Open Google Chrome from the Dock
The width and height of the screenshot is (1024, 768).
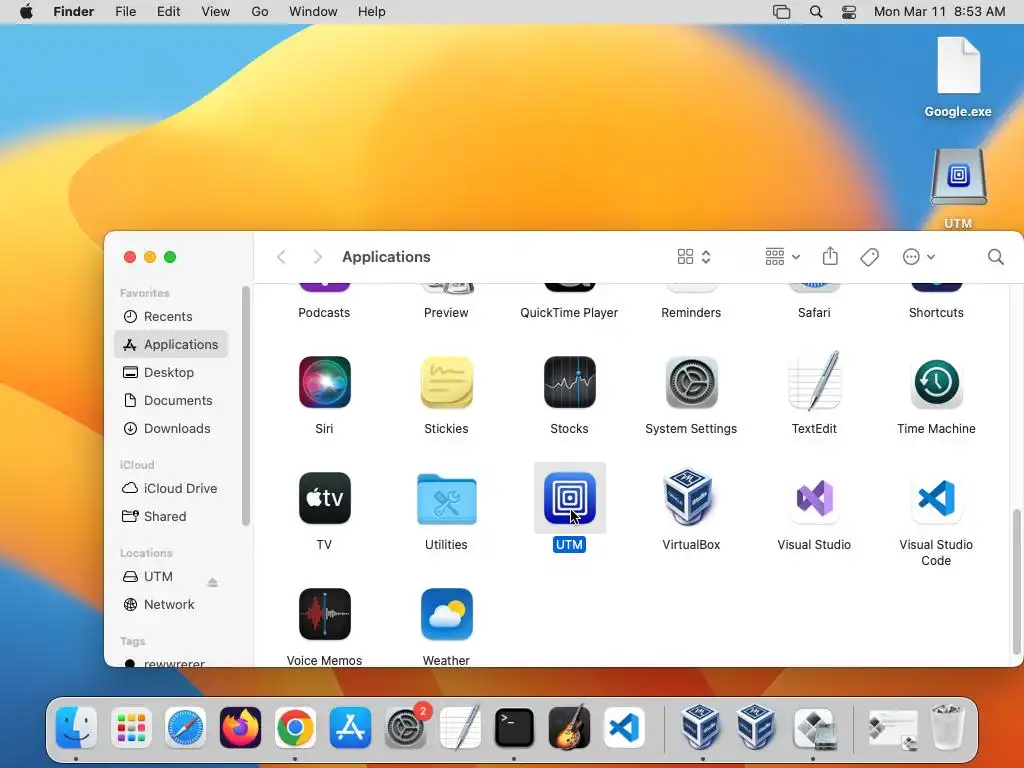click(295, 728)
